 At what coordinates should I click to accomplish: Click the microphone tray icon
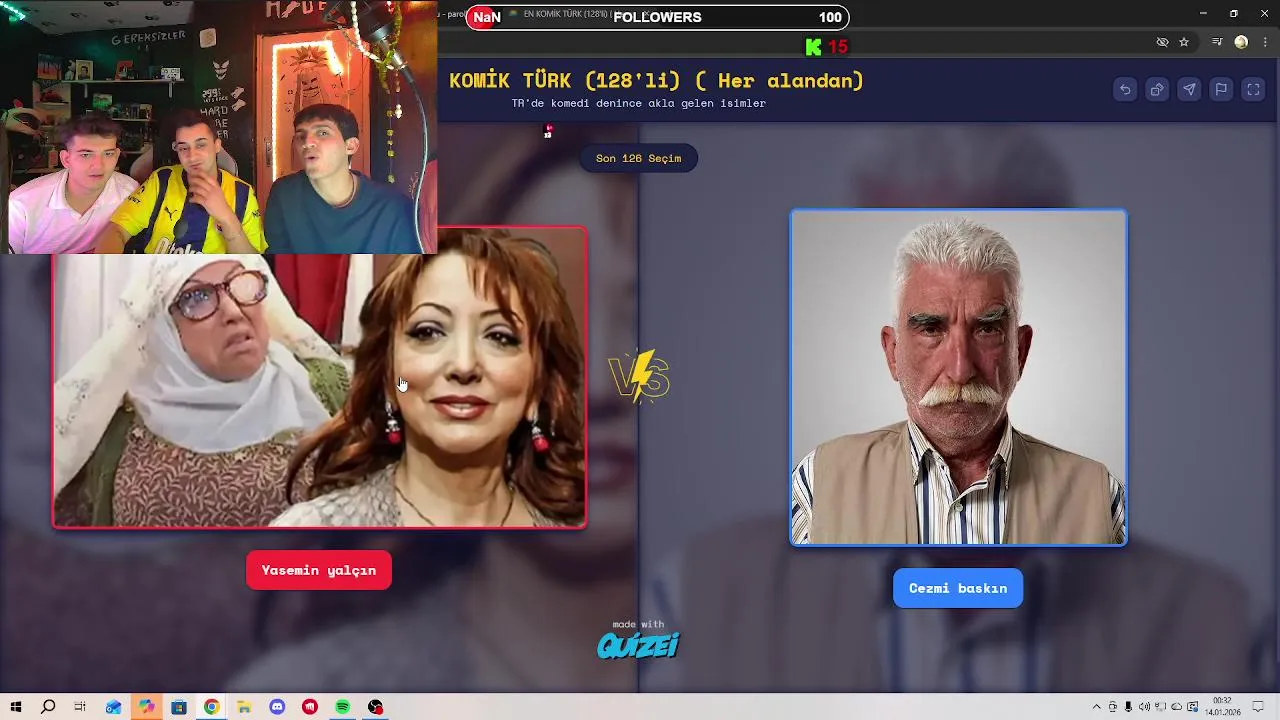pos(1128,707)
